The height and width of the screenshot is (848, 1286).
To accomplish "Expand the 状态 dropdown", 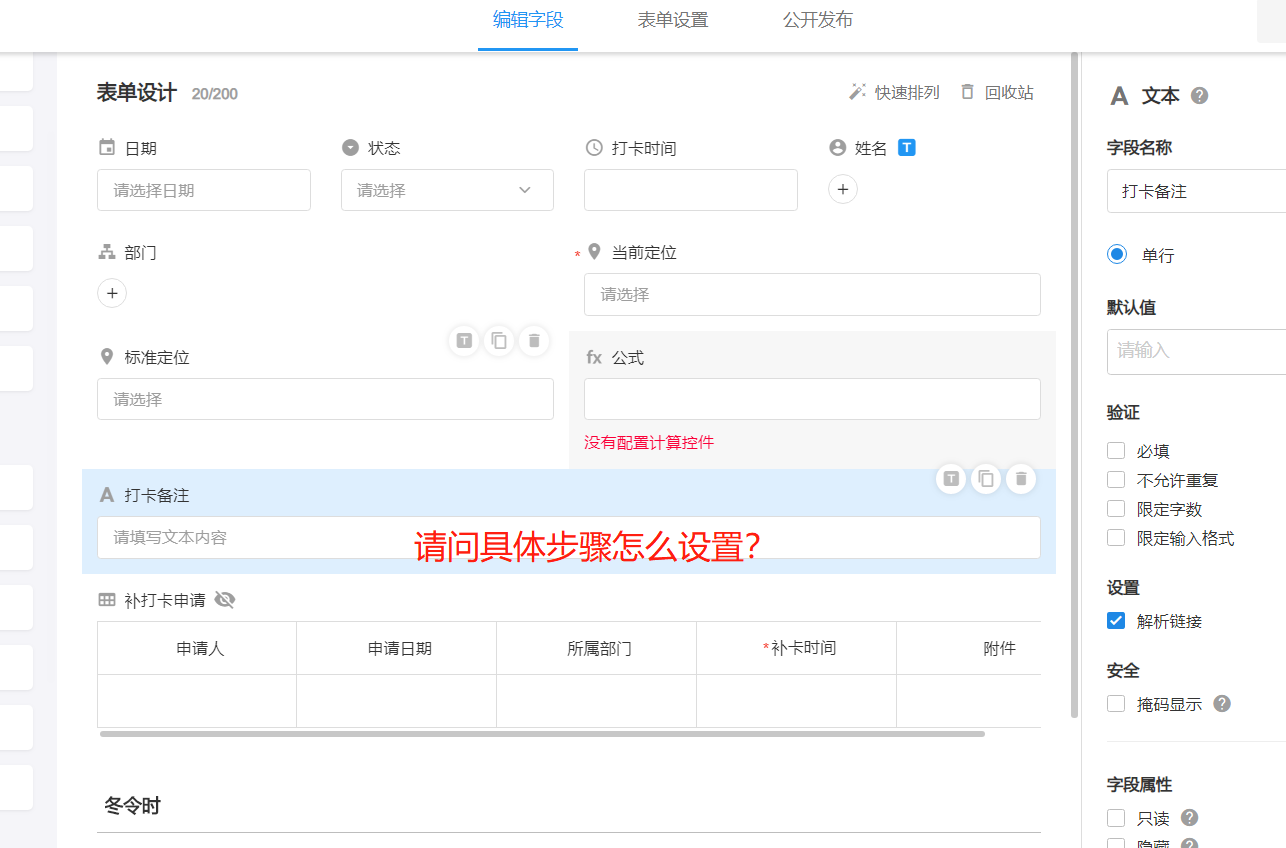I will pos(447,190).
